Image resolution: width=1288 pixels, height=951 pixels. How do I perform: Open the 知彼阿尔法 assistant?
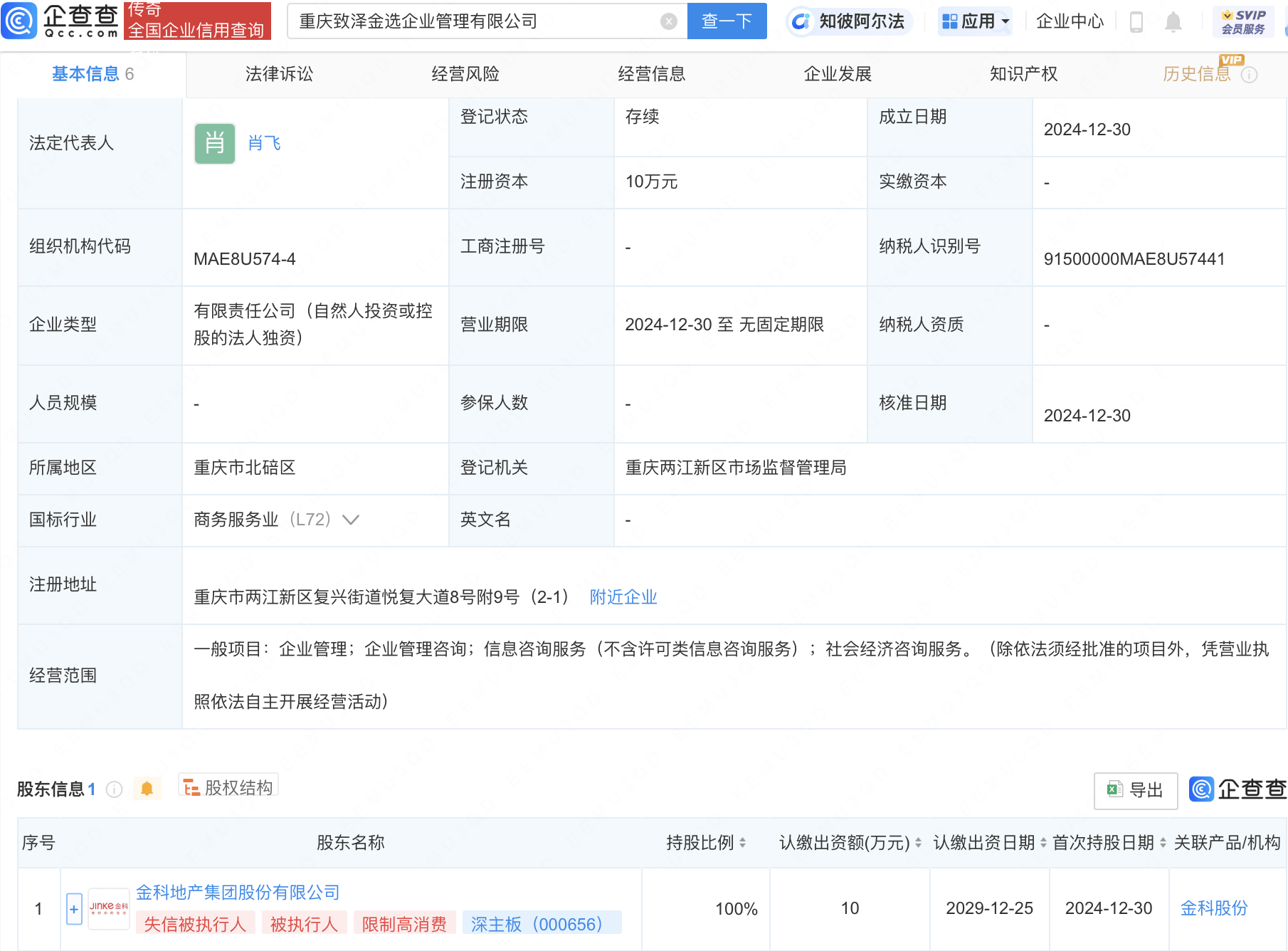(850, 21)
